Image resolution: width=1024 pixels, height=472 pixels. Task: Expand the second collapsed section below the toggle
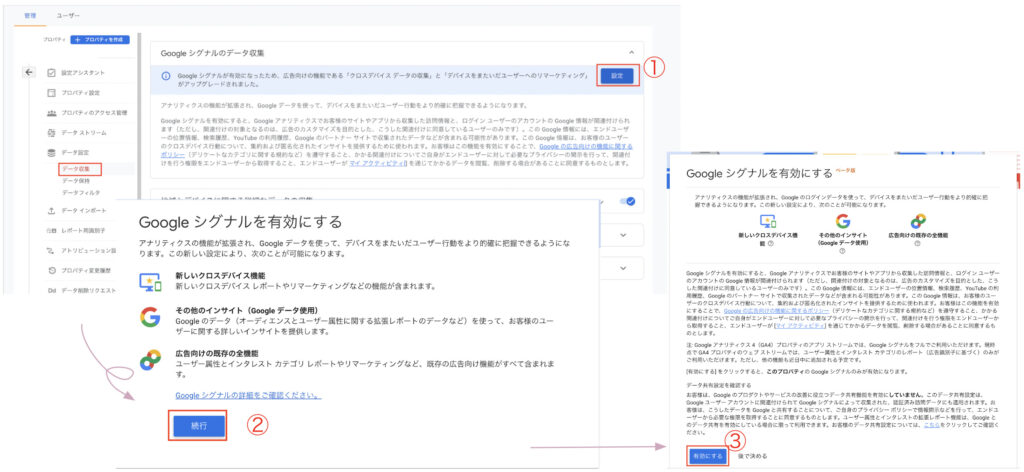pos(623,268)
